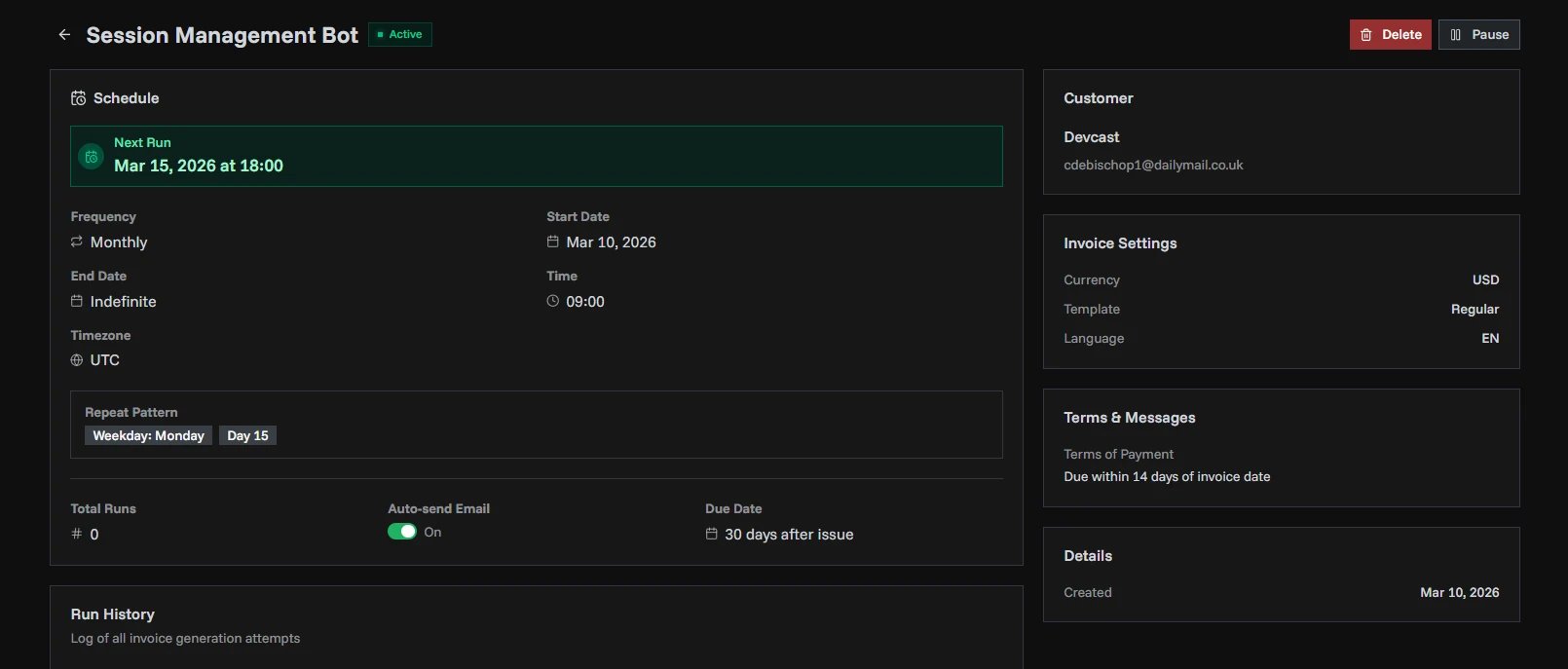This screenshot has height=669, width=1568.
Task: Click the Start Date value Mar 10, 2026
Action: click(x=611, y=242)
